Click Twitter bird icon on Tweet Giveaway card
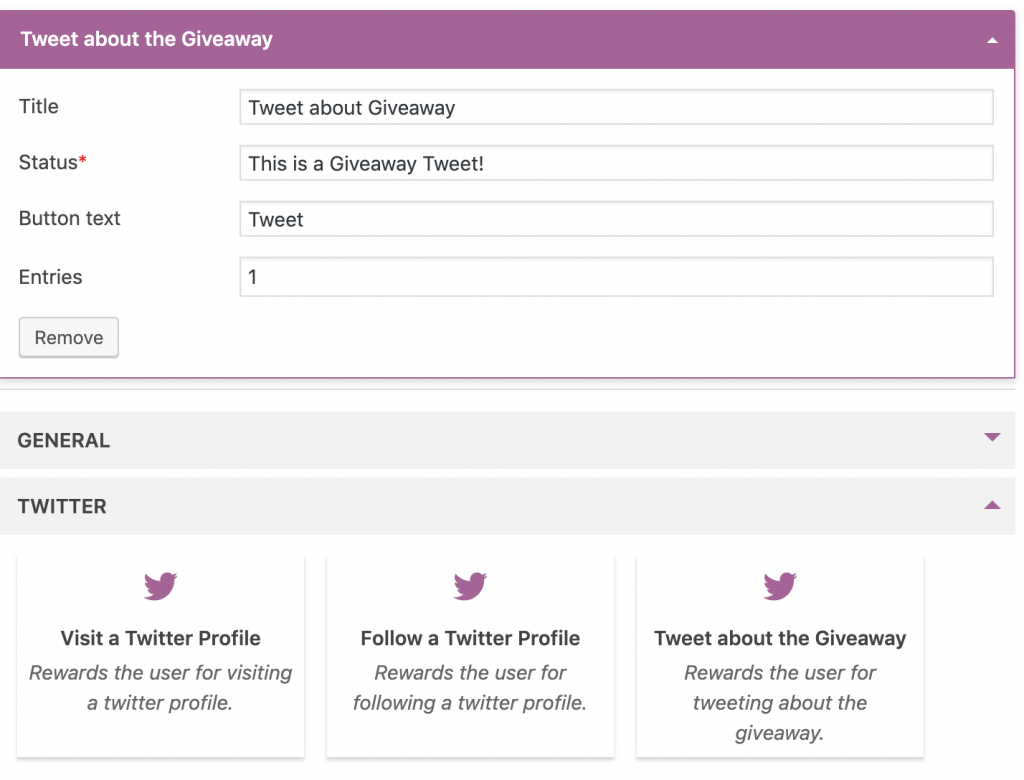Screen dimensions: 1024x780 tap(779, 586)
